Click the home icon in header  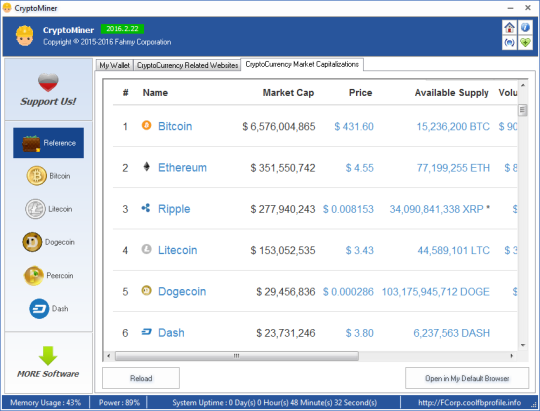(x=509, y=27)
